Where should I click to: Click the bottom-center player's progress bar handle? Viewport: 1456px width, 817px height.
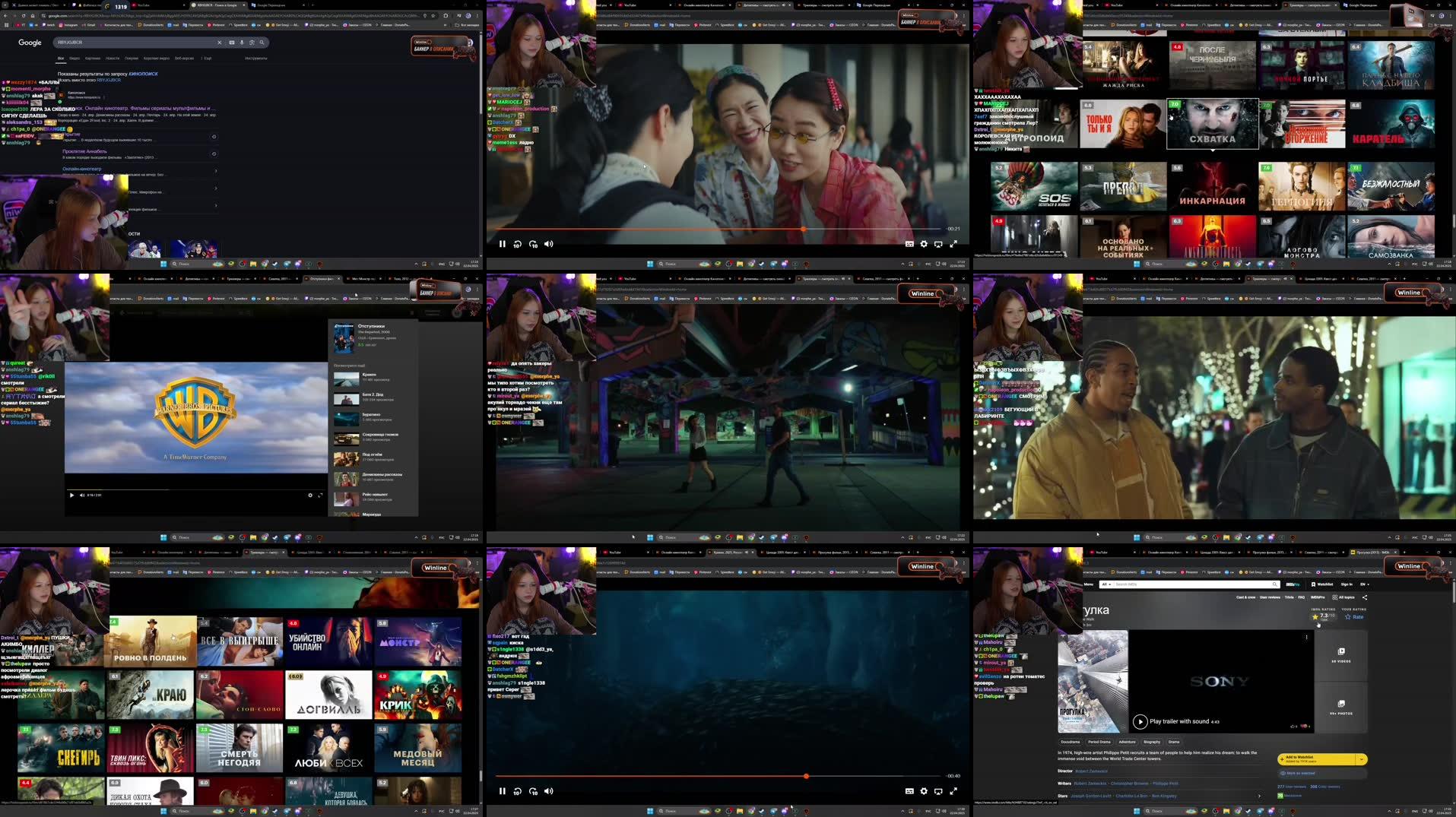[806, 776]
